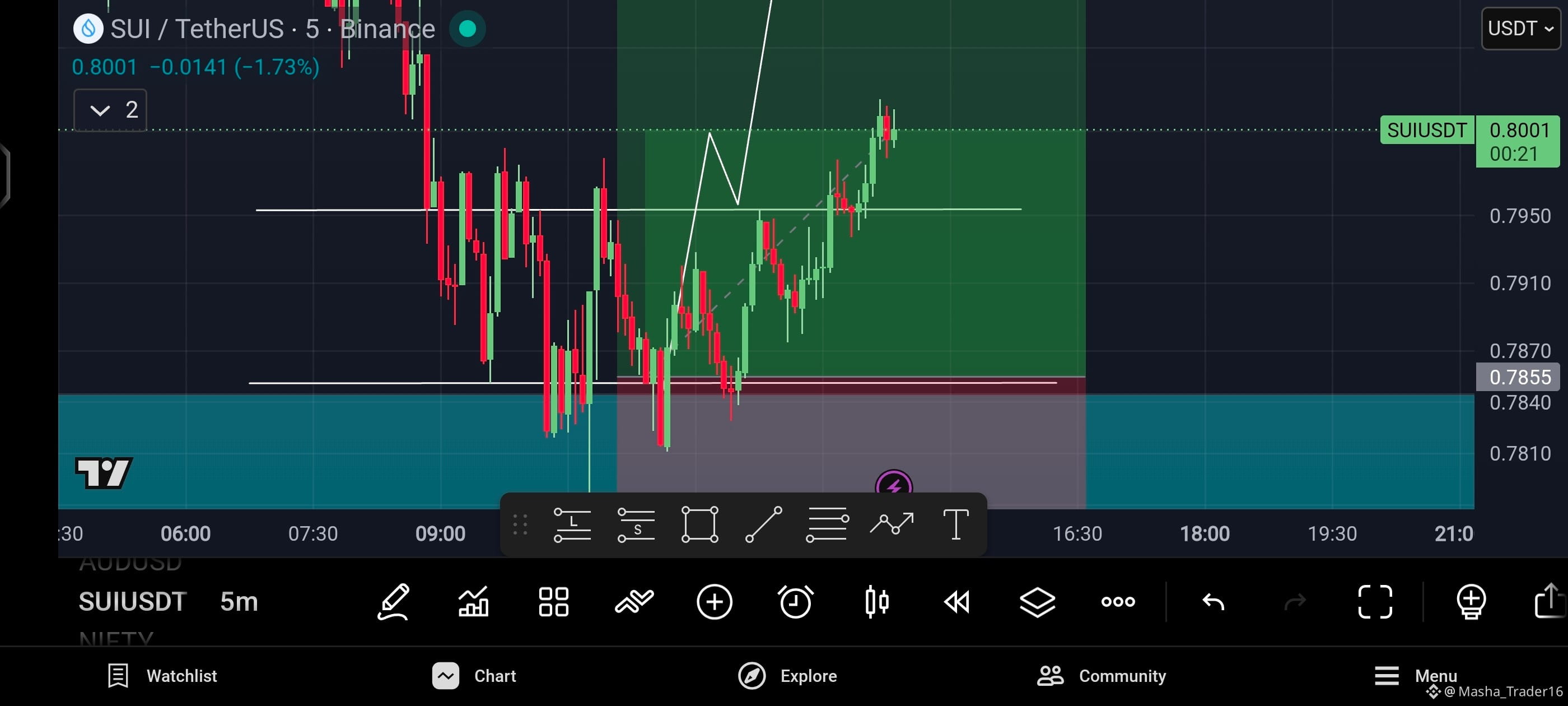This screenshot has height=706, width=1568.
Task: Choose the Rectangle drawing tool
Action: point(700,524)
